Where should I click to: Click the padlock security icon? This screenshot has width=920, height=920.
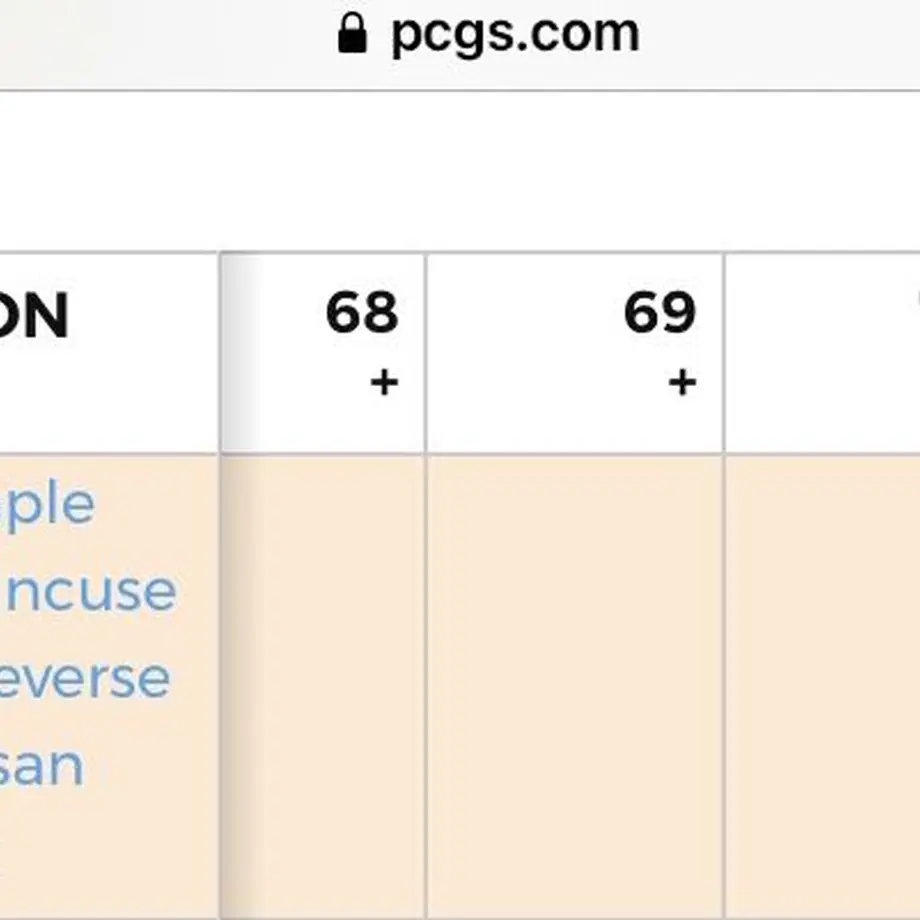click(353, 33)
